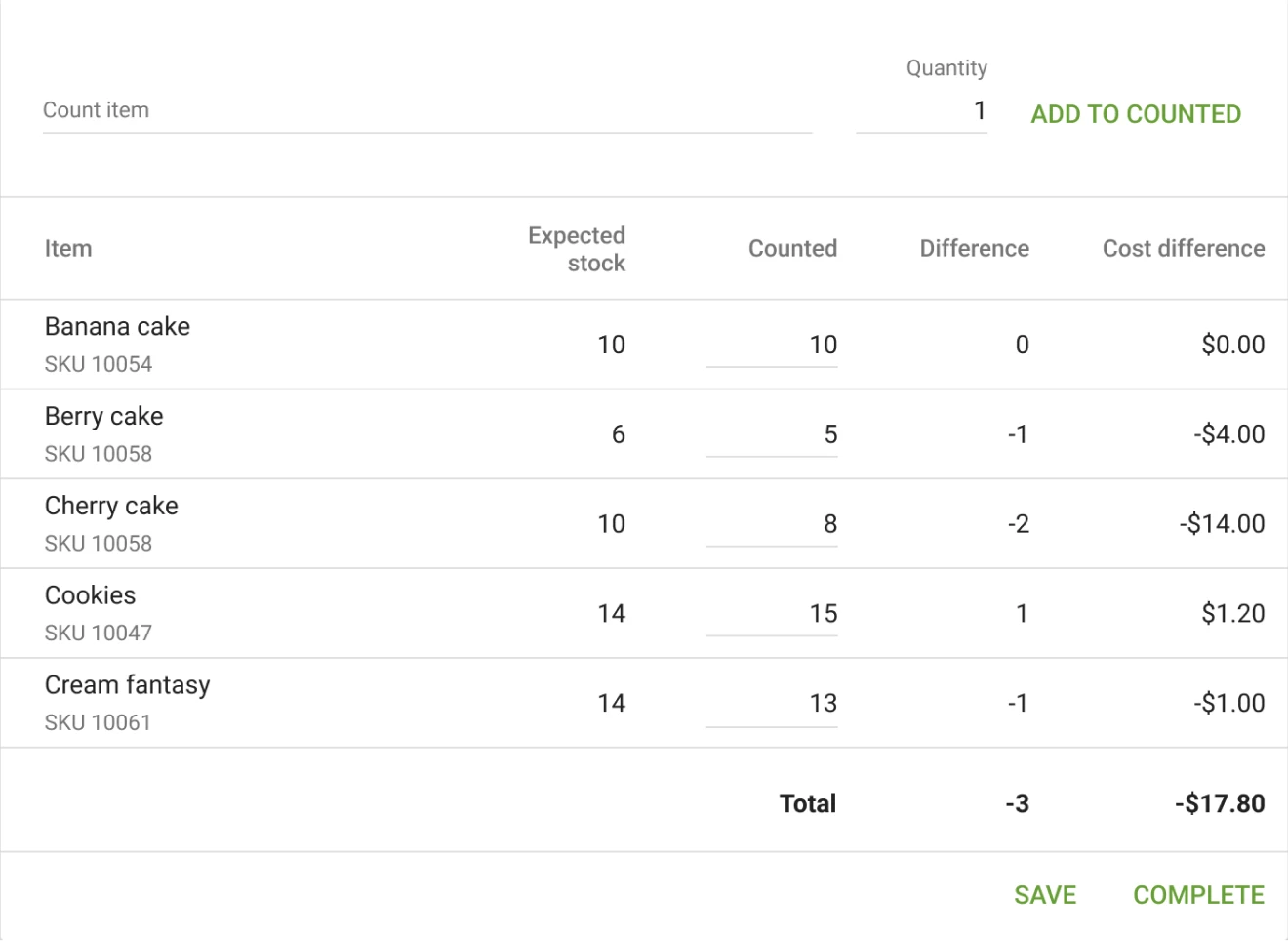Update the Counted number for Cookies
The height and width of the screenshot is (941, 1288).
pos(771,613)
